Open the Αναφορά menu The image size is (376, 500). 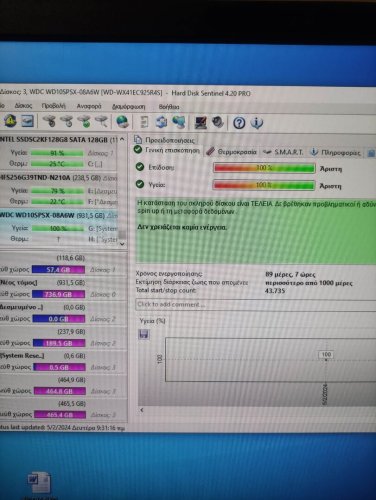(89, 106)
